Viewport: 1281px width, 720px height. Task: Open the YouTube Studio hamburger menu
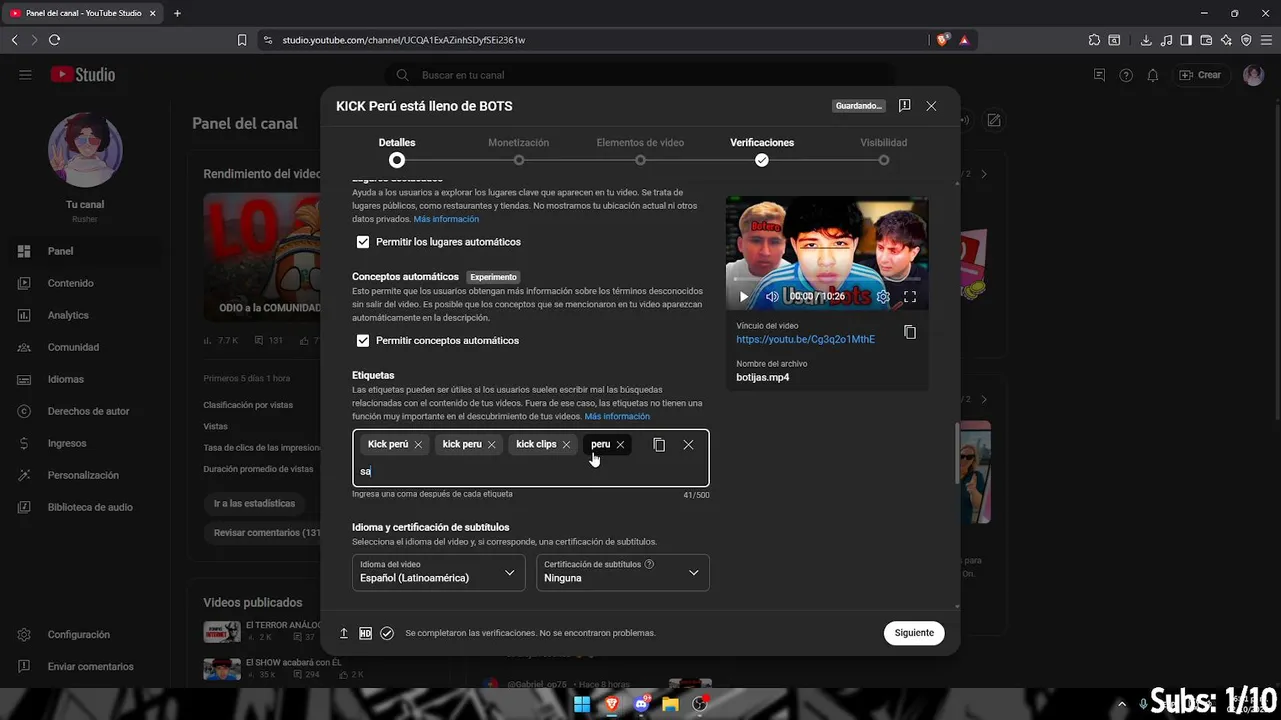(x=25, y=75)
